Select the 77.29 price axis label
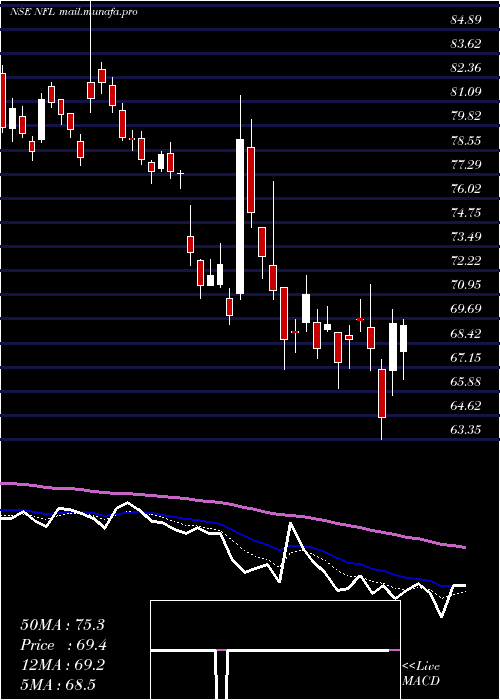Image resolution: width=500 pixels, height=700 pixels. pyautogui.click(x=466, y=165)
